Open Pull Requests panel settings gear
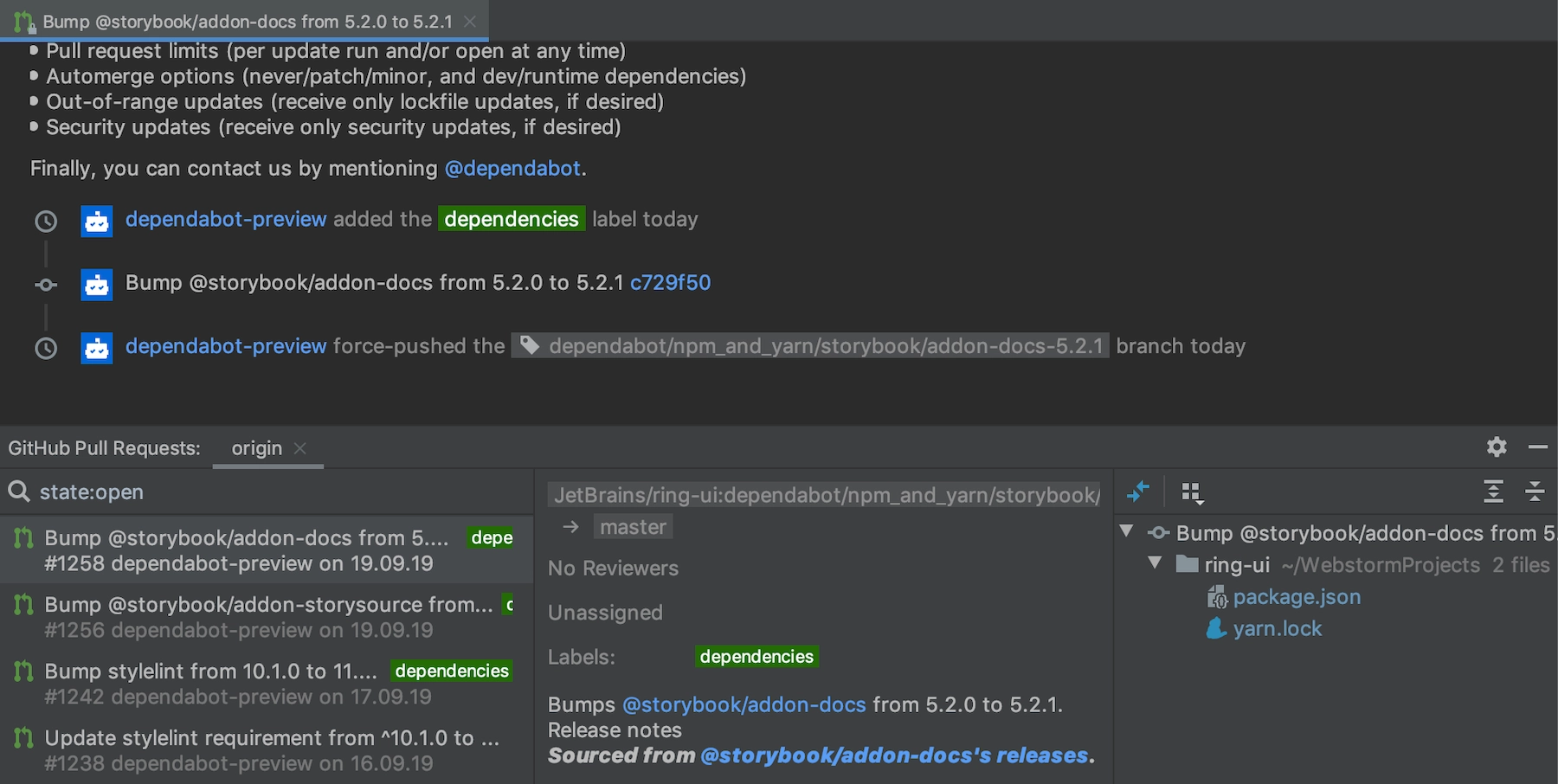This screenshot has width=1558, height=784. [1497, 447]
